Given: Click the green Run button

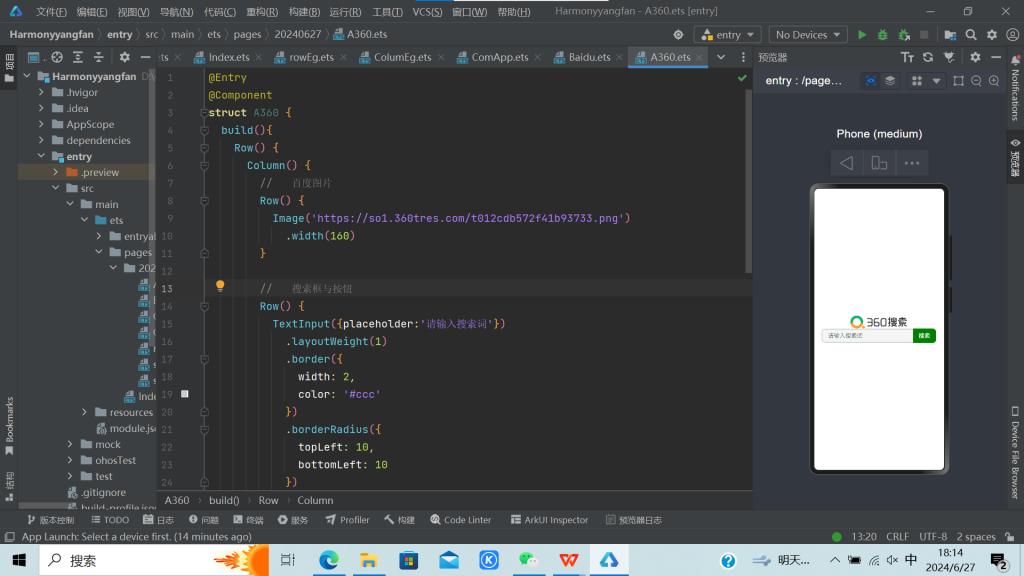Looking at the screenshot, I should [x=862, y=35].
